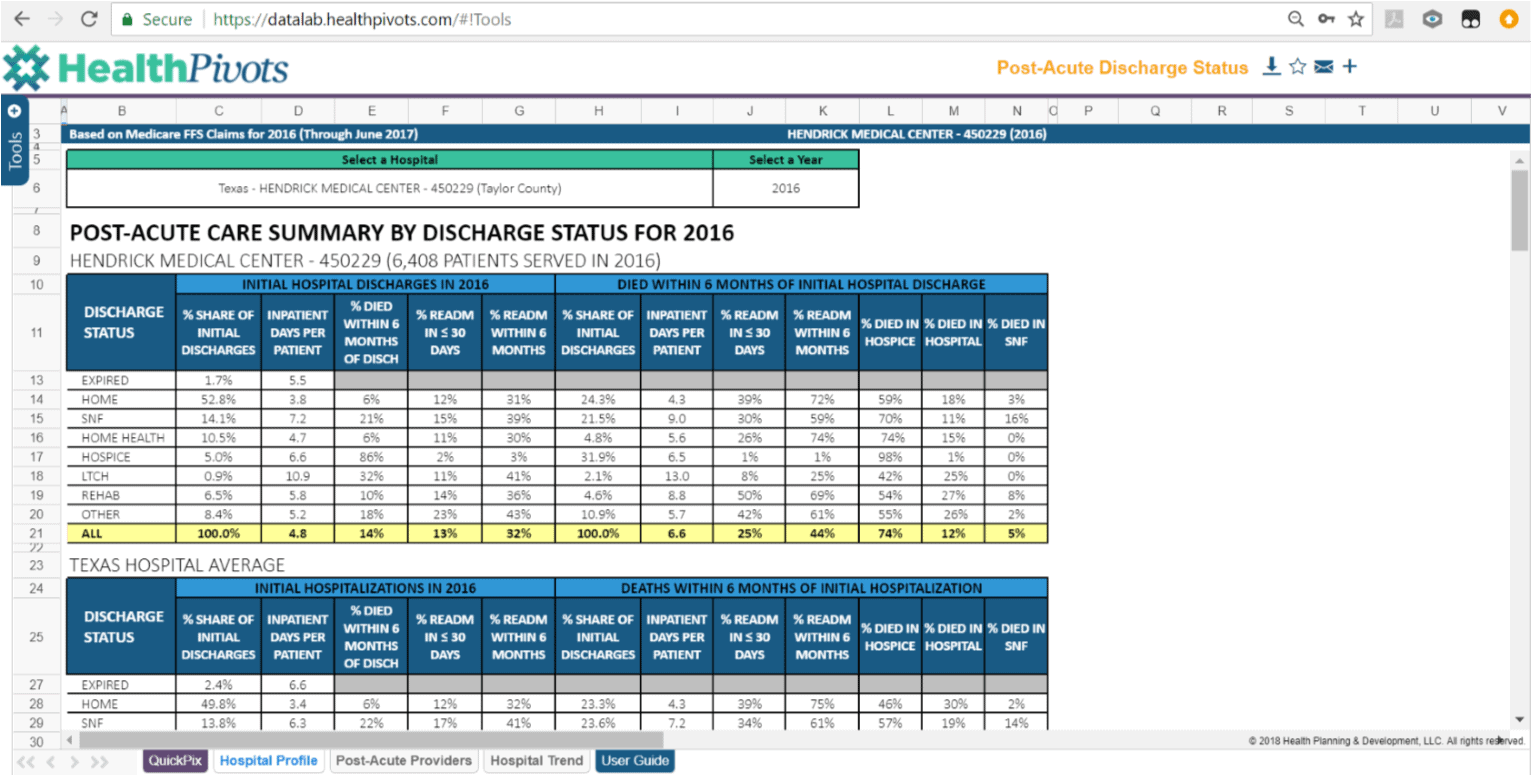This screenshot has width=1532, height=776.
Task: Open the Post-Acute Providers tab
Action: click(x=404, y=760)
